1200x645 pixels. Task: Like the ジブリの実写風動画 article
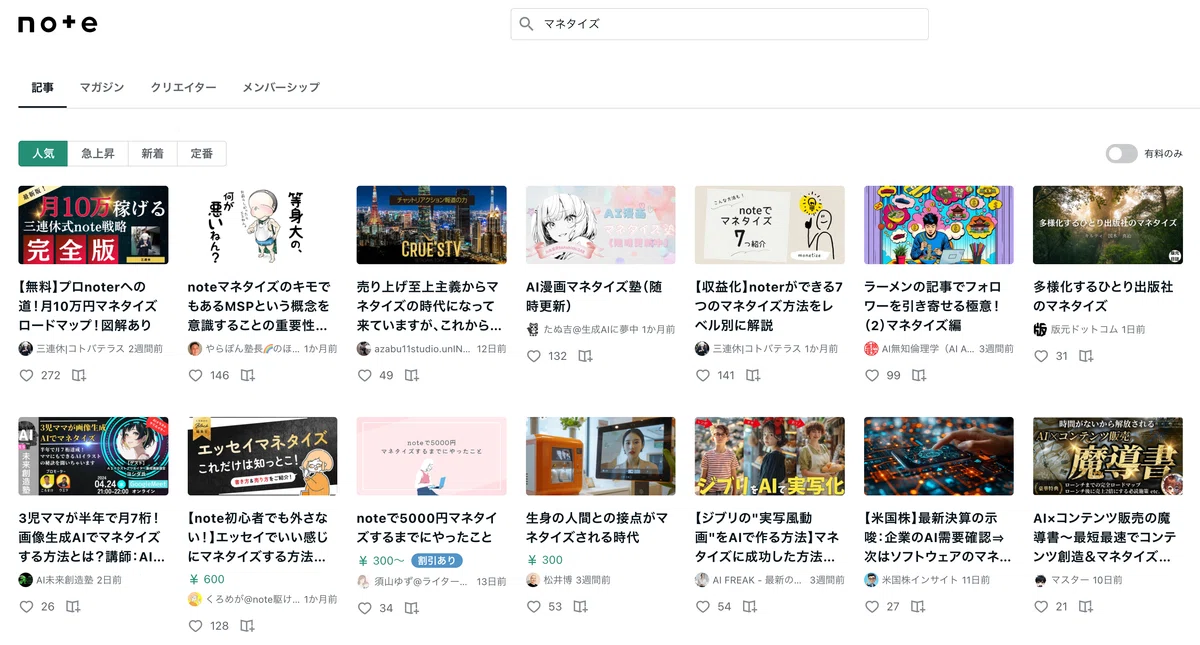[x=703, y=607]
